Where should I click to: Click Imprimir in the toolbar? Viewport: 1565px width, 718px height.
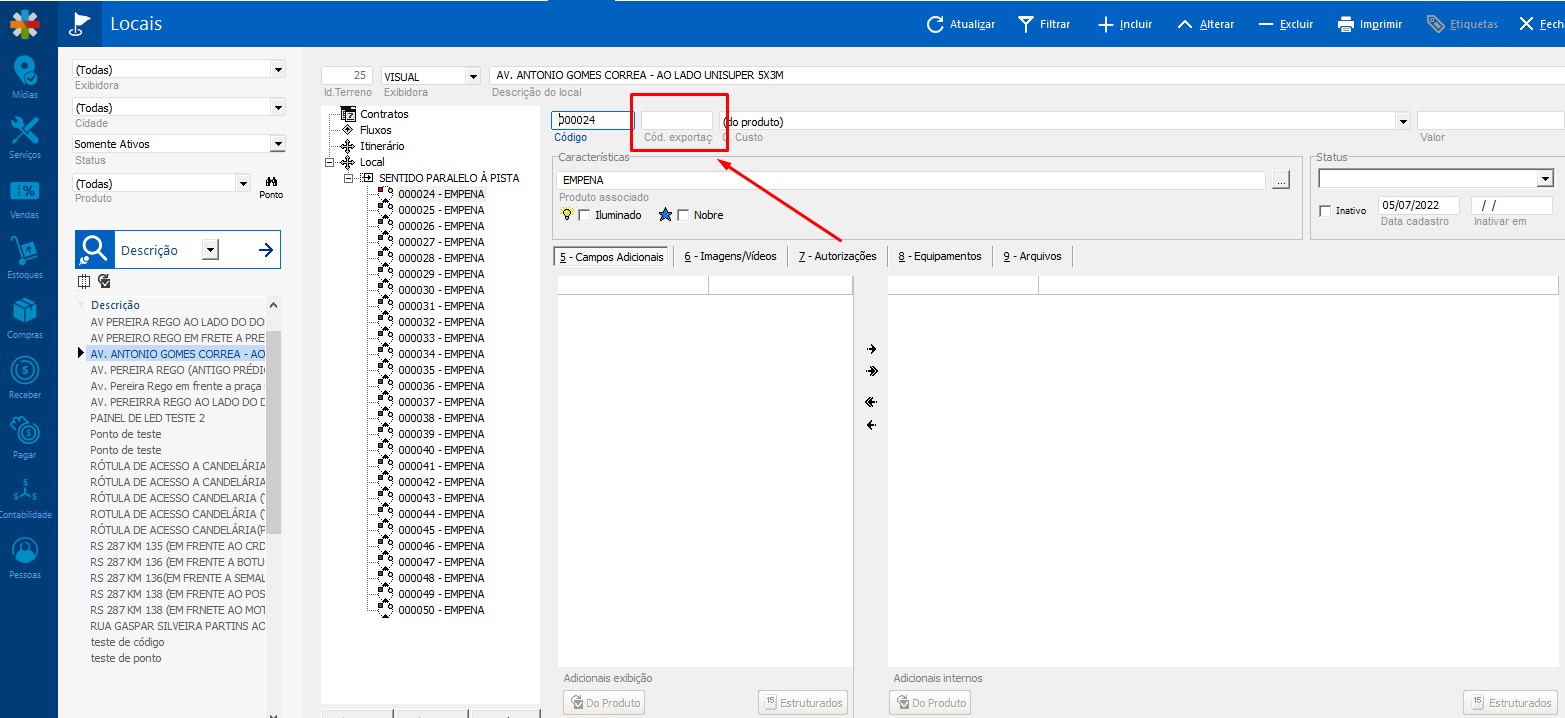tap(1370, 24)
